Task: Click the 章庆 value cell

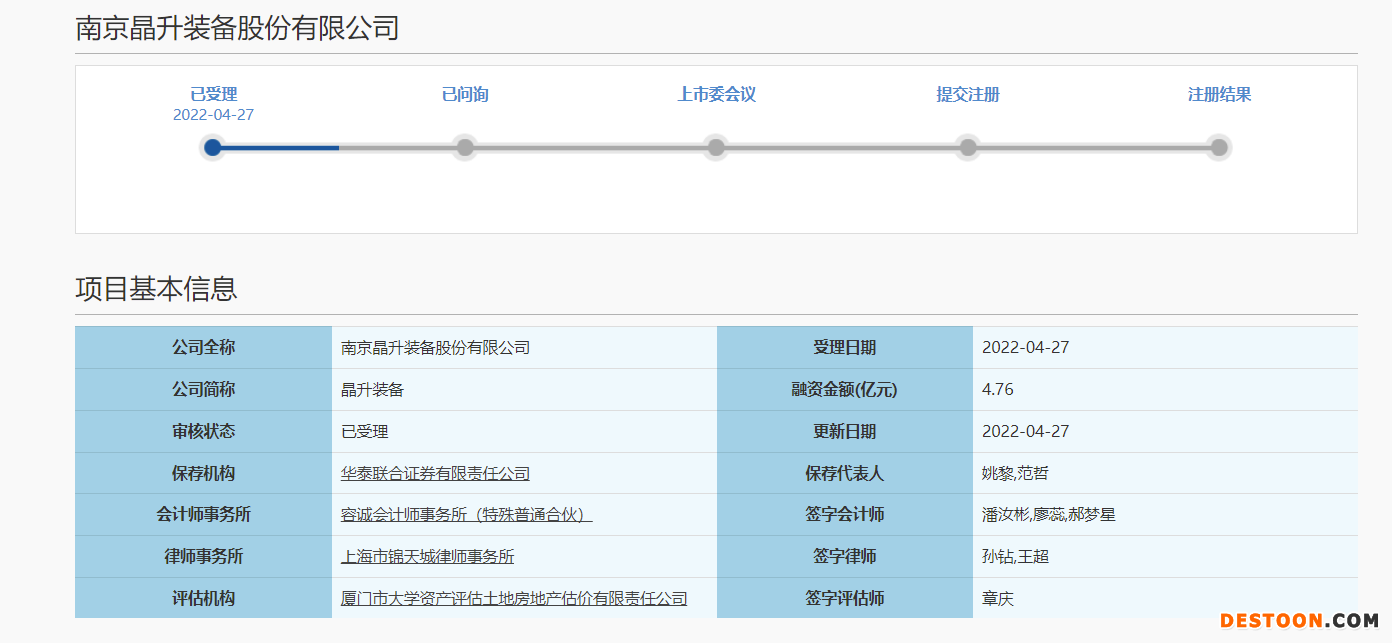Action: pyautogui.click(x=1165, y=599)
